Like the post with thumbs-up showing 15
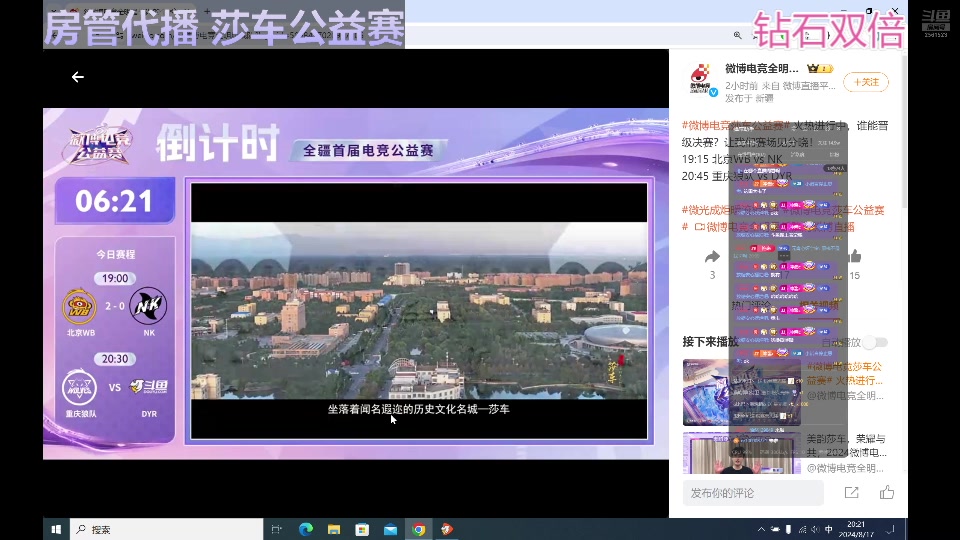 coord(855,256)
